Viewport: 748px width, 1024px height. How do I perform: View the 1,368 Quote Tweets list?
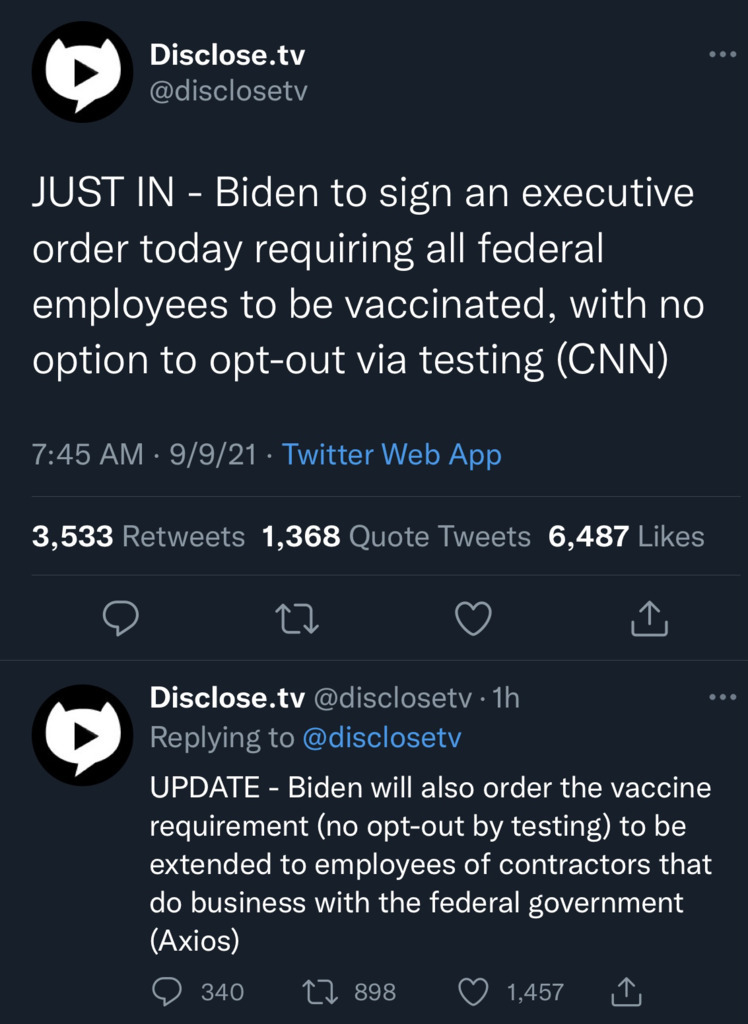396,537
